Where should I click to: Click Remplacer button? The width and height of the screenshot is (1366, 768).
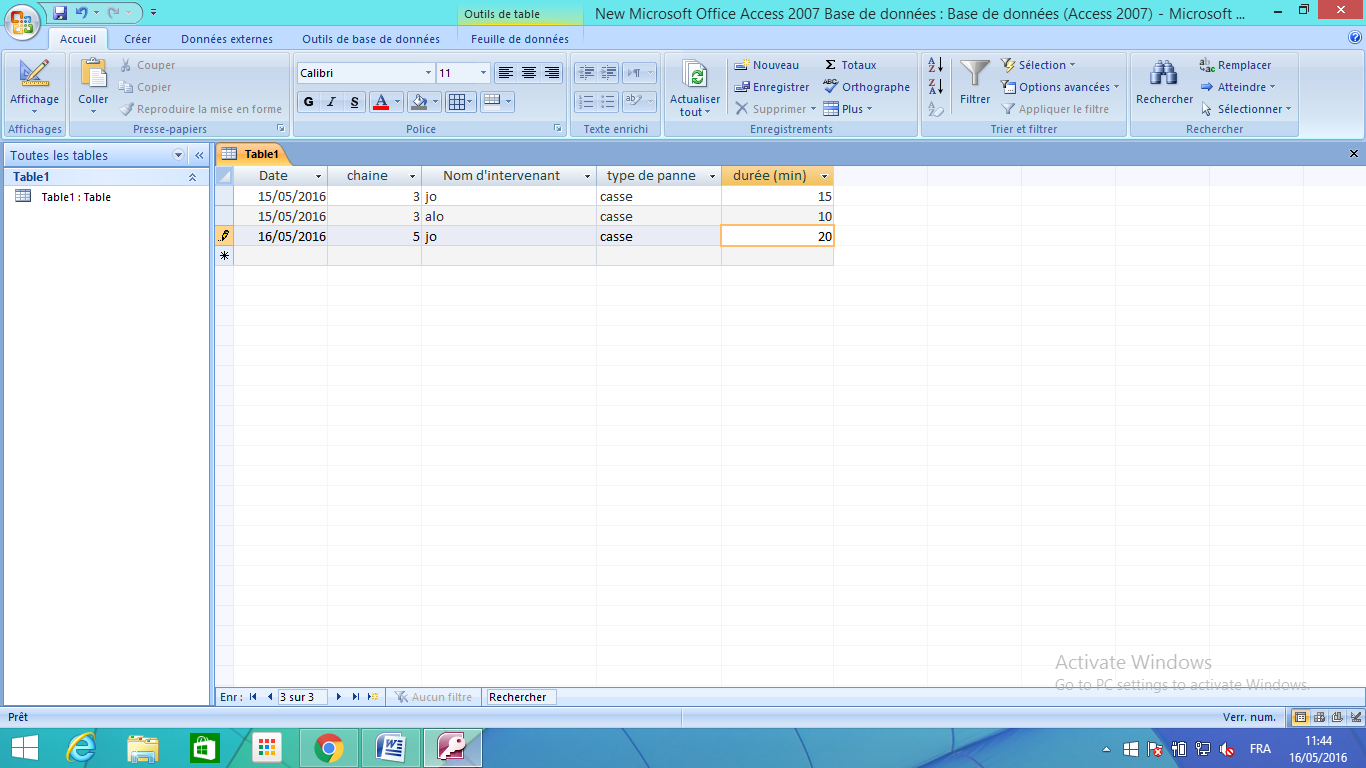coord(1236,65)
